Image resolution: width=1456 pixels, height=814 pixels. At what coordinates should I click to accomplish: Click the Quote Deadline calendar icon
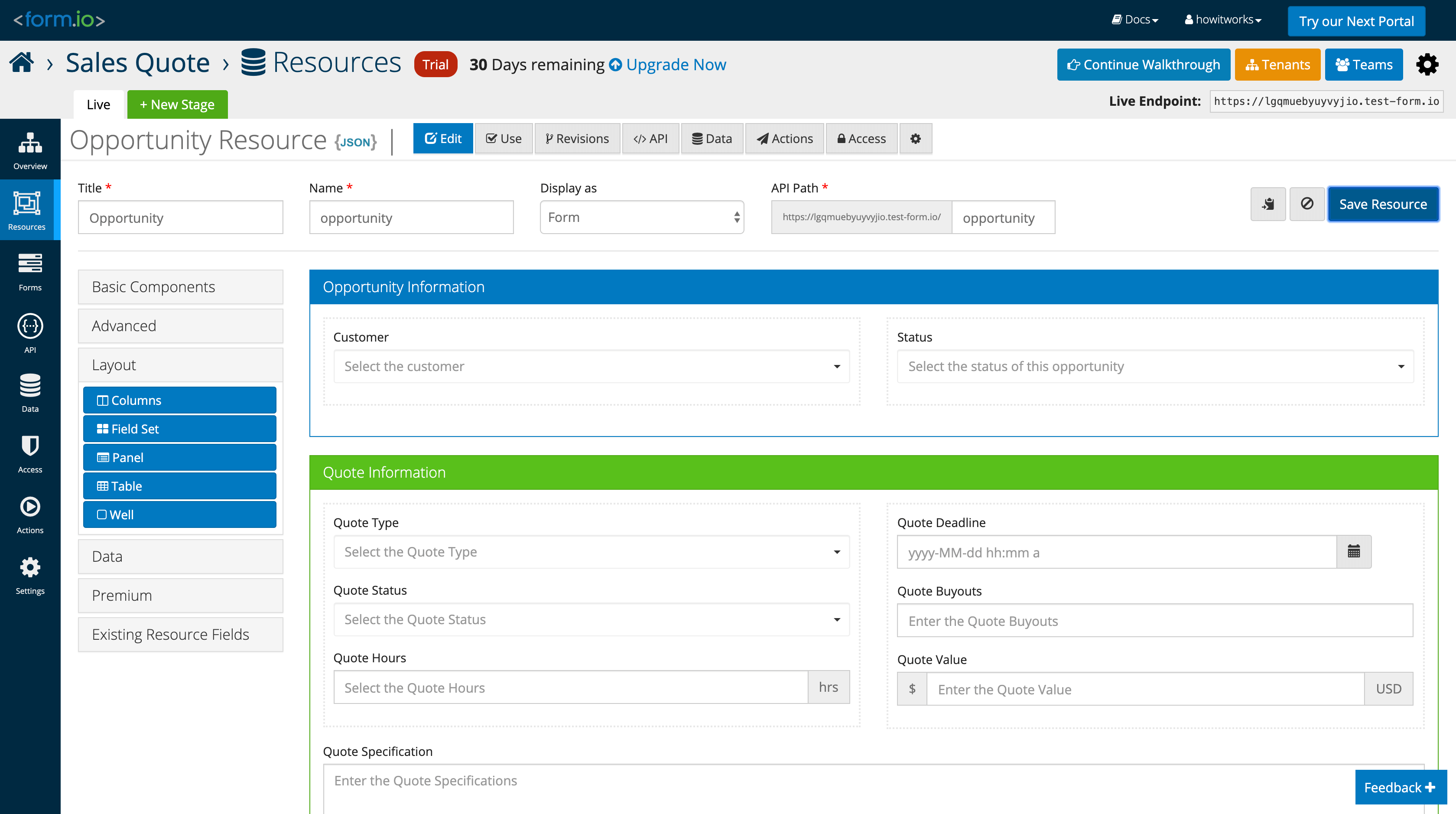(1353, 552)
